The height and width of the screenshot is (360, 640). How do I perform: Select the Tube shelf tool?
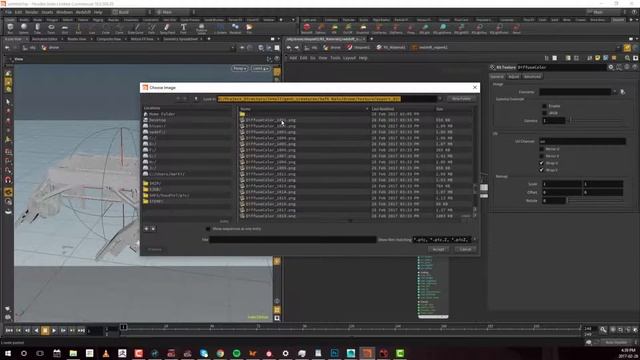(37, 28)
